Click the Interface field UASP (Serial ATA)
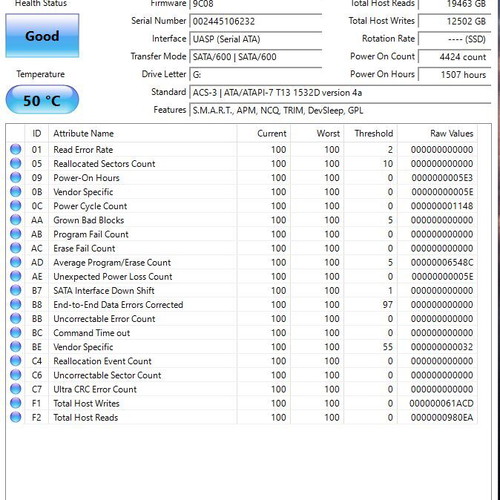The image size is (500, 500). [x=256, y=39]
